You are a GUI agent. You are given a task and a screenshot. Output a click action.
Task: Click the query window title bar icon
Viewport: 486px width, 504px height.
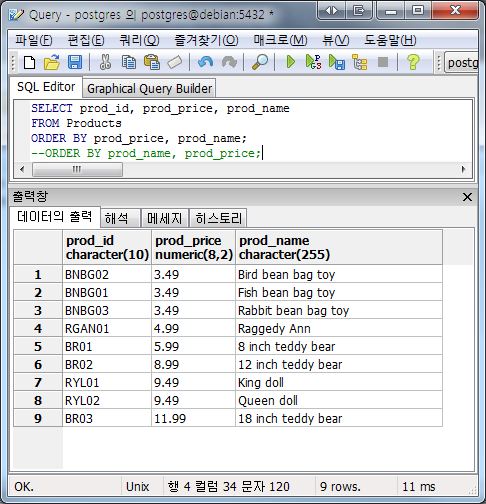click(16, 15)
